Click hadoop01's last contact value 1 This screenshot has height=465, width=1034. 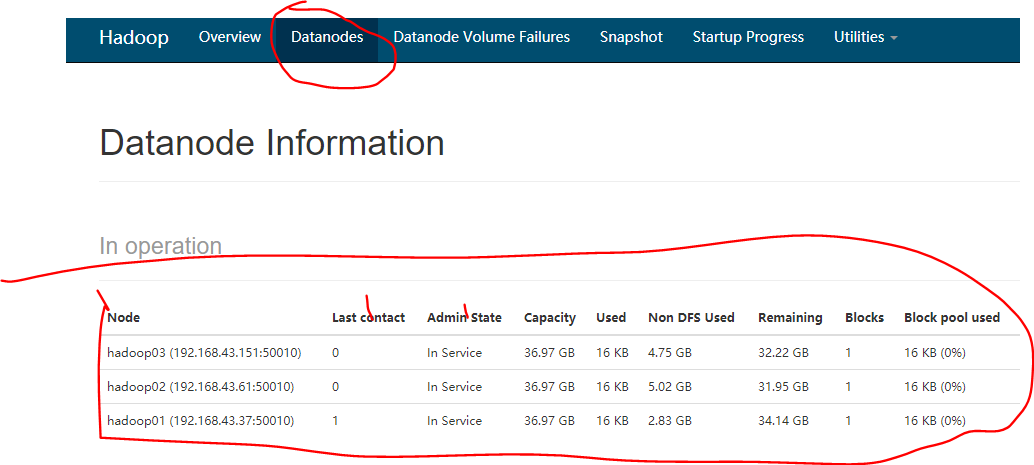tap(335, 420)
